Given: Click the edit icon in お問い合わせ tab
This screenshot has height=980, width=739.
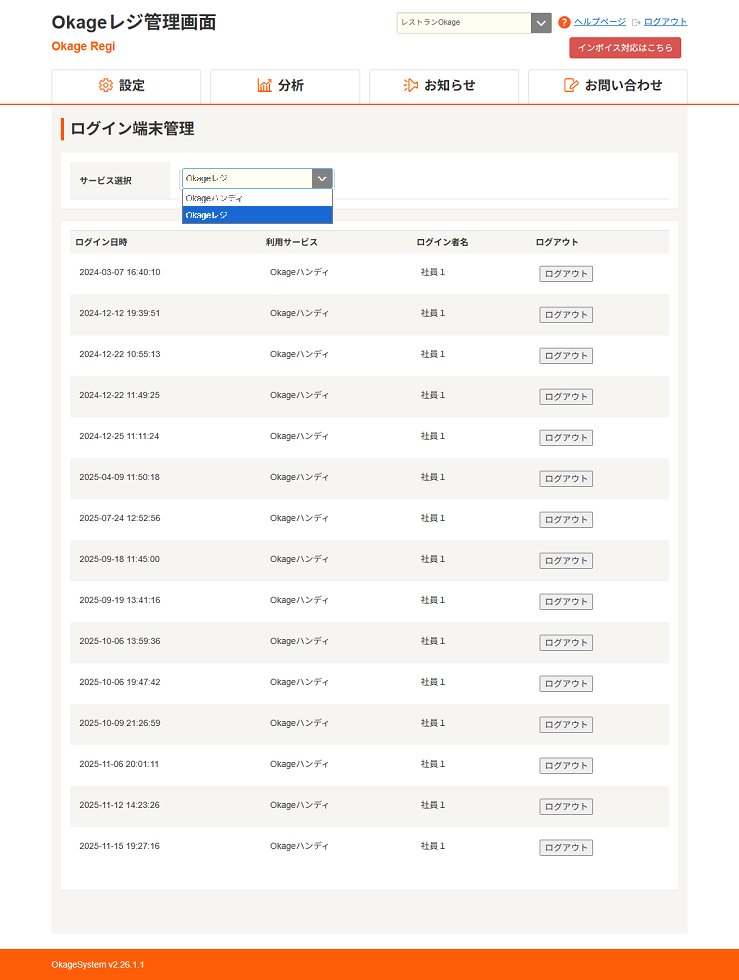Looking at the screenshot, I should tap(571, 86).
